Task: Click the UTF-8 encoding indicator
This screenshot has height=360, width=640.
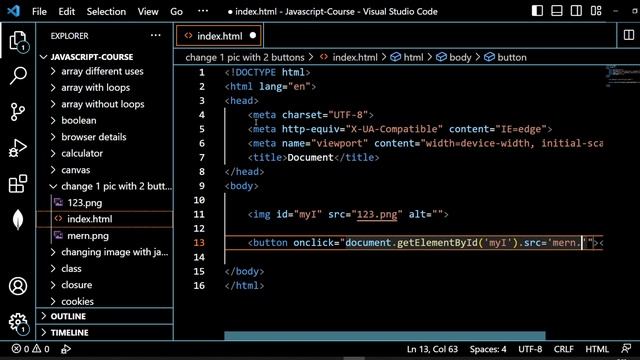Action: point(530,349)
